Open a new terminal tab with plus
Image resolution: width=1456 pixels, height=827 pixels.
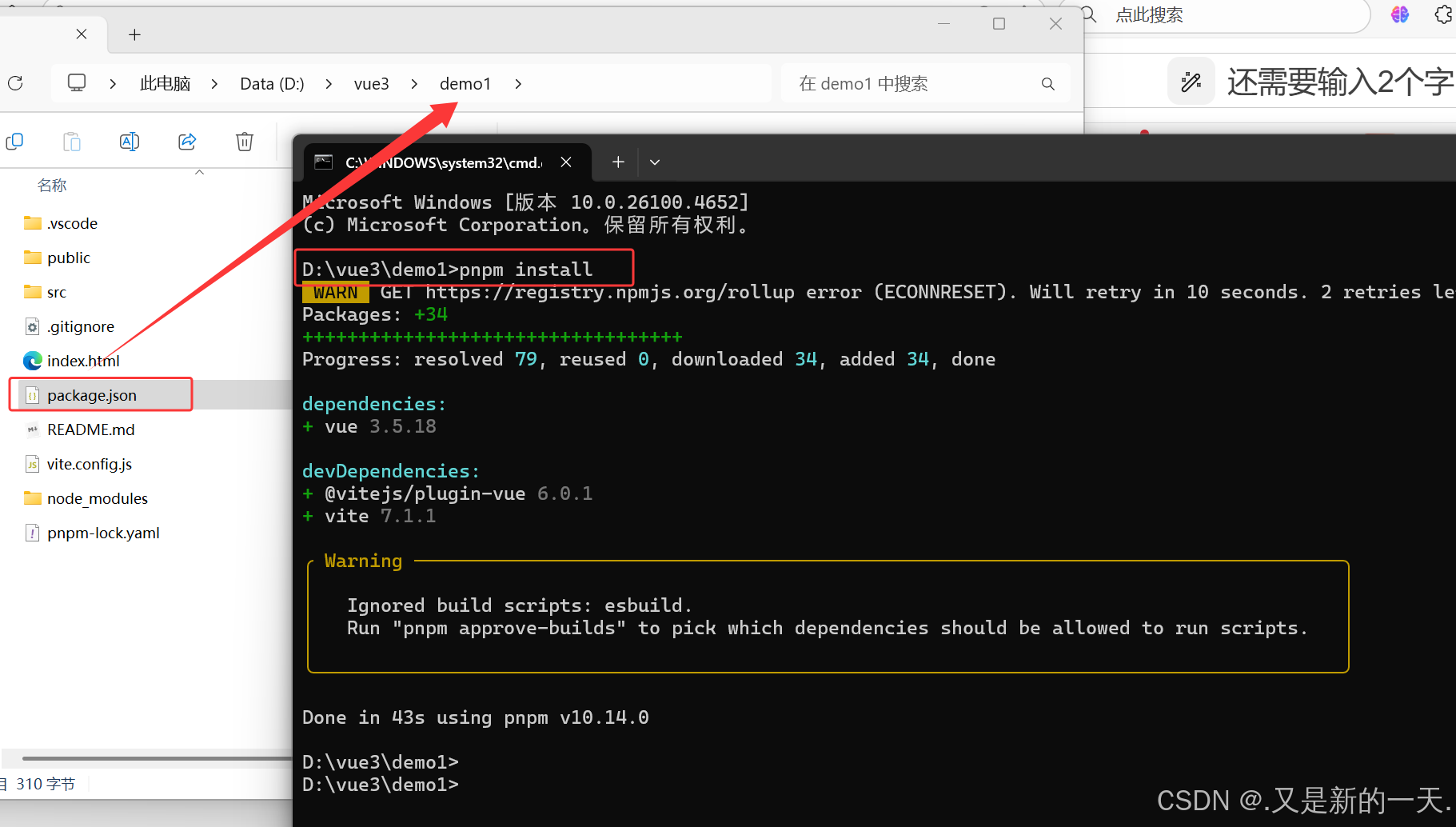point(618,162)
